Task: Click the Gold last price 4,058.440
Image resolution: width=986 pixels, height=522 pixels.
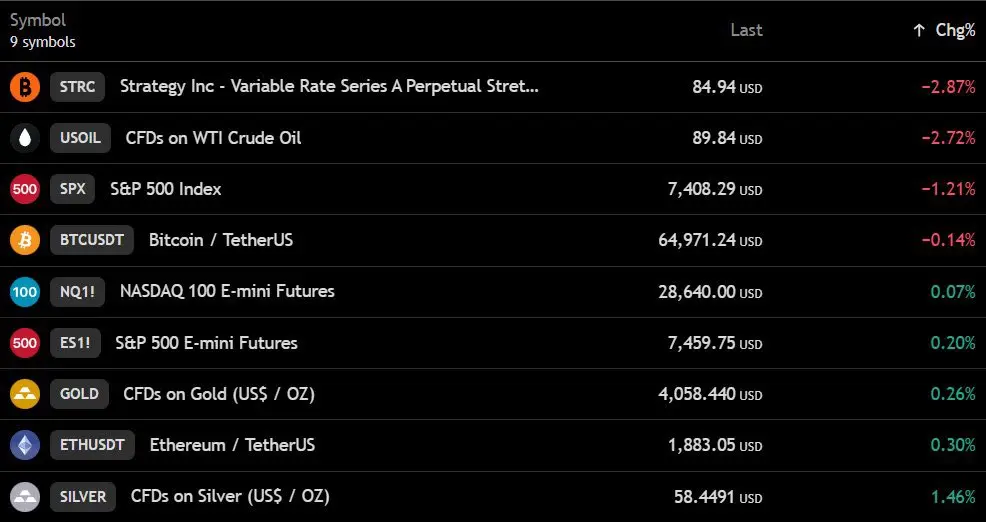Action: pyautogui.click(x=697, y=394)
